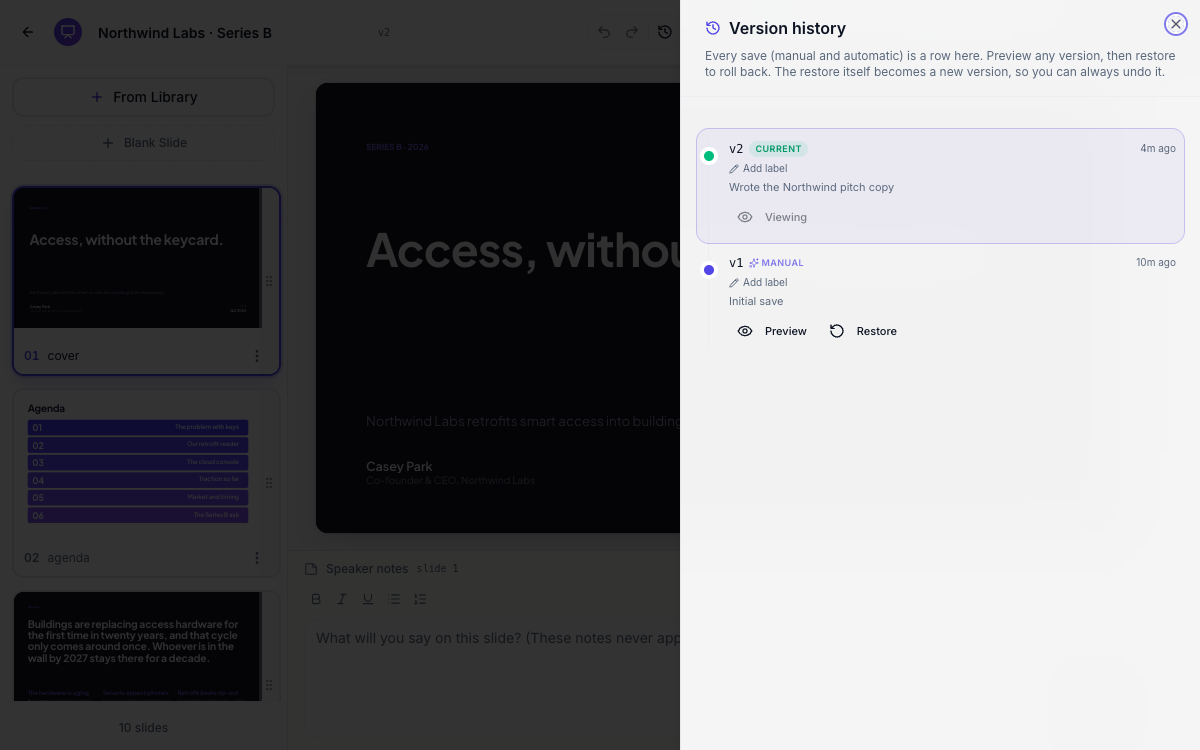Click the '10m ago' timestamp
Screen dimensions: 1200x750
point(1156,262)
